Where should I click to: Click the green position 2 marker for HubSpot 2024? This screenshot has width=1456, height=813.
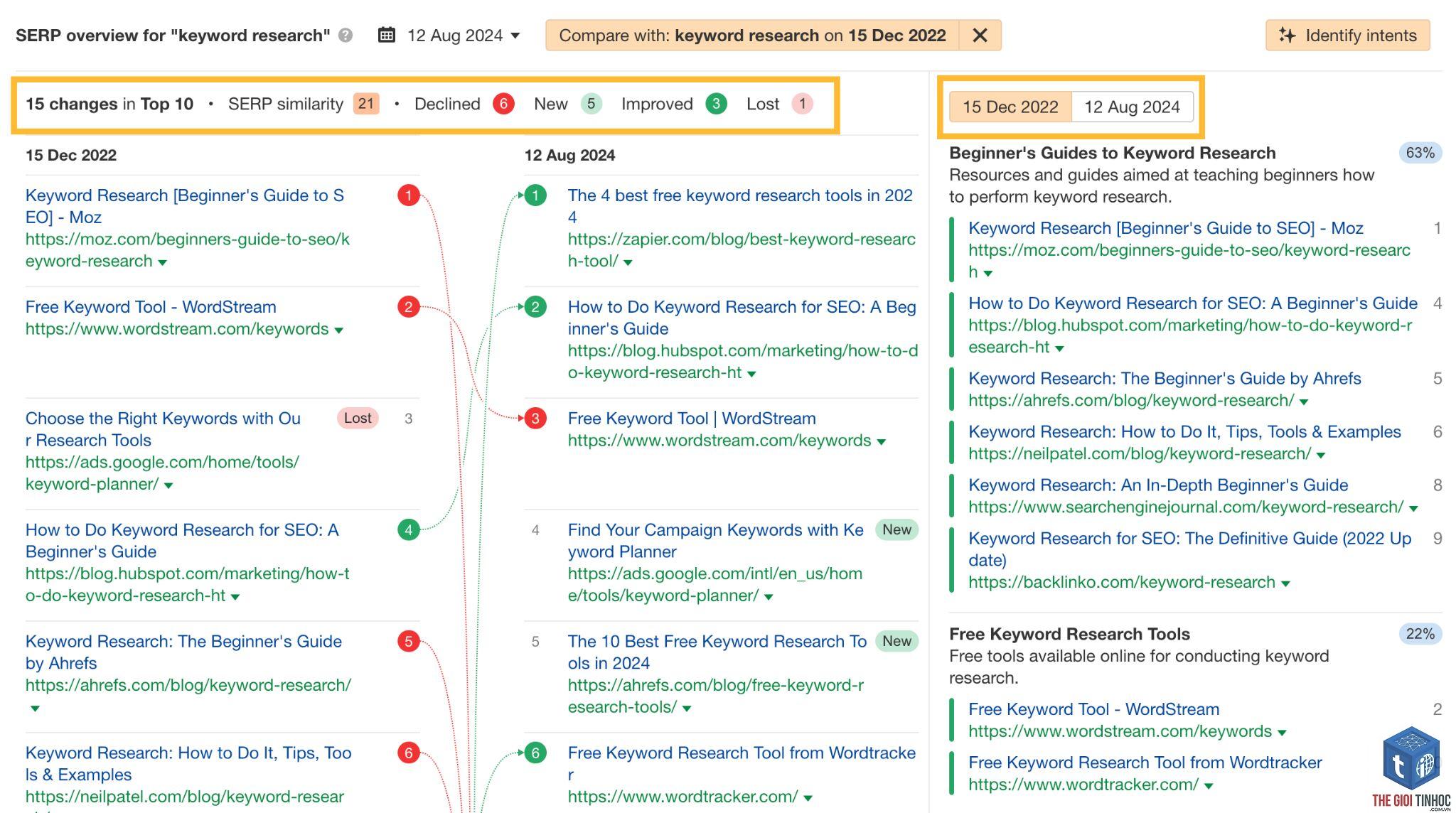pos(535,307)
